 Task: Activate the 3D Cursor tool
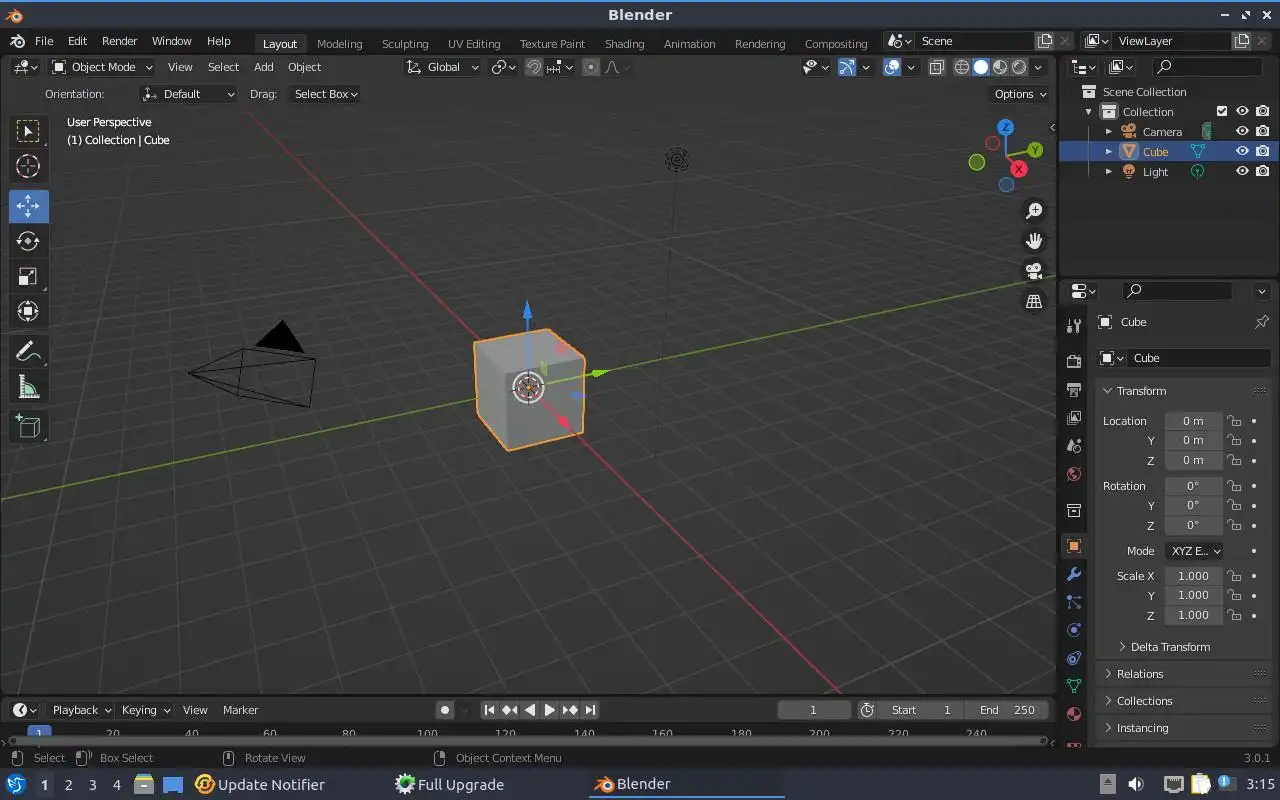(x=28, y=167)
